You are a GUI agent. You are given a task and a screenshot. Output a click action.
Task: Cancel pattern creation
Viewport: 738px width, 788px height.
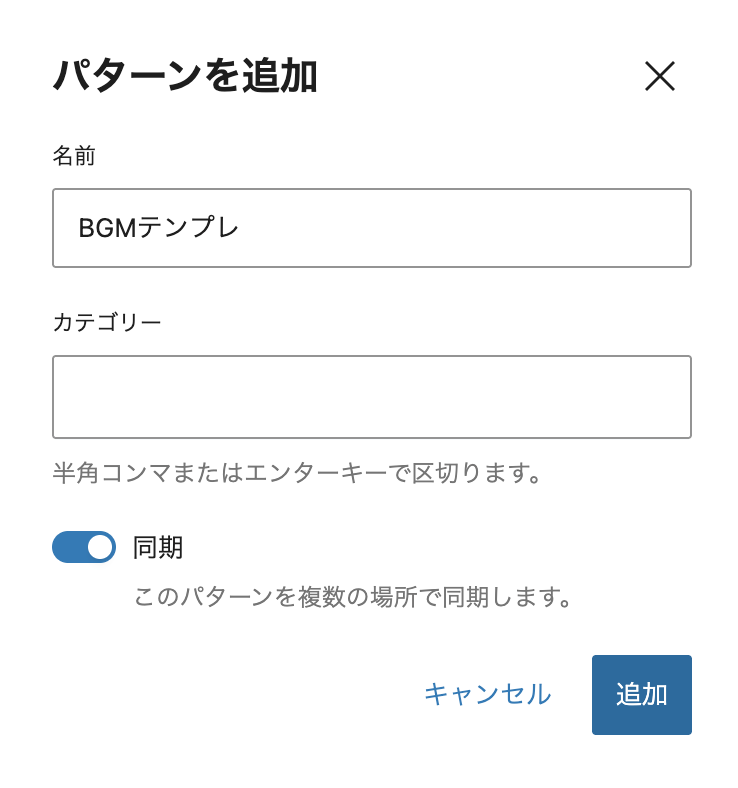tap(487, 694)
